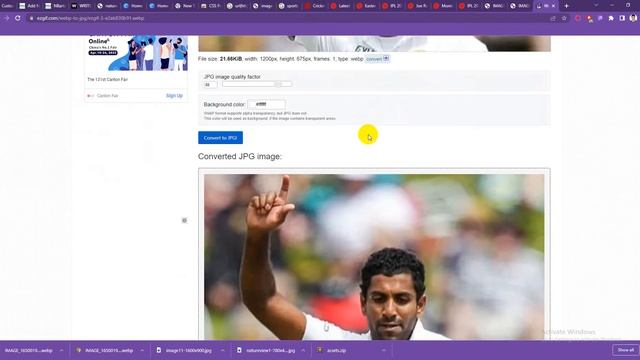The image size is (640, 360).
Task: Close the active ezgif tab
Action: point(553,6)
